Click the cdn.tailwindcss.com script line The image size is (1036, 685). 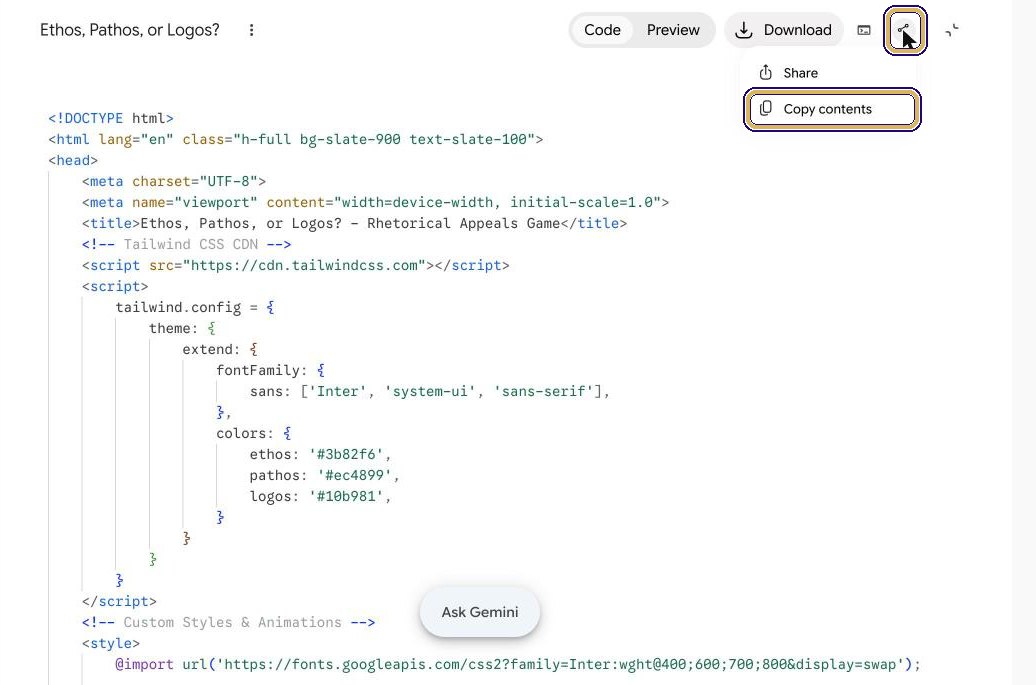[295, 266]
